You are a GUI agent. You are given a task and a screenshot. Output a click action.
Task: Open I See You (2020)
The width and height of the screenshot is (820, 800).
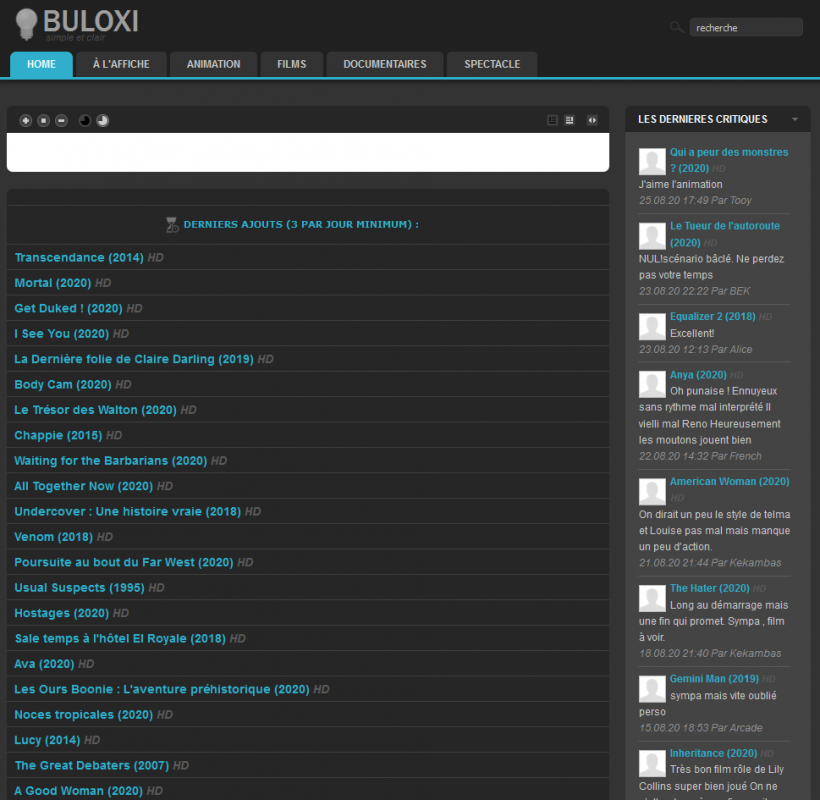pos(62,334)
